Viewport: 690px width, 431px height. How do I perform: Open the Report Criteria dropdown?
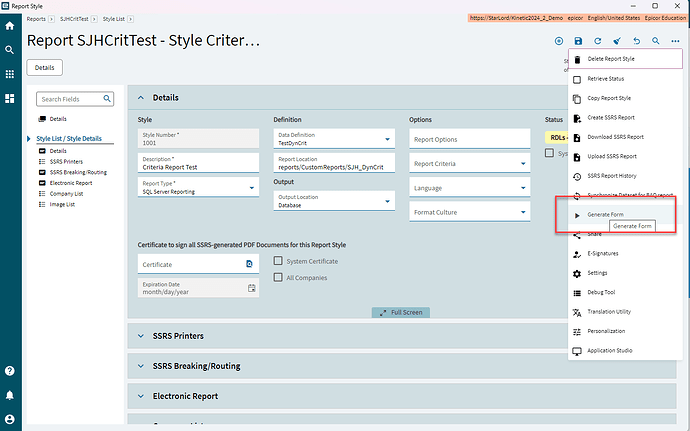(x=523, y=163)
